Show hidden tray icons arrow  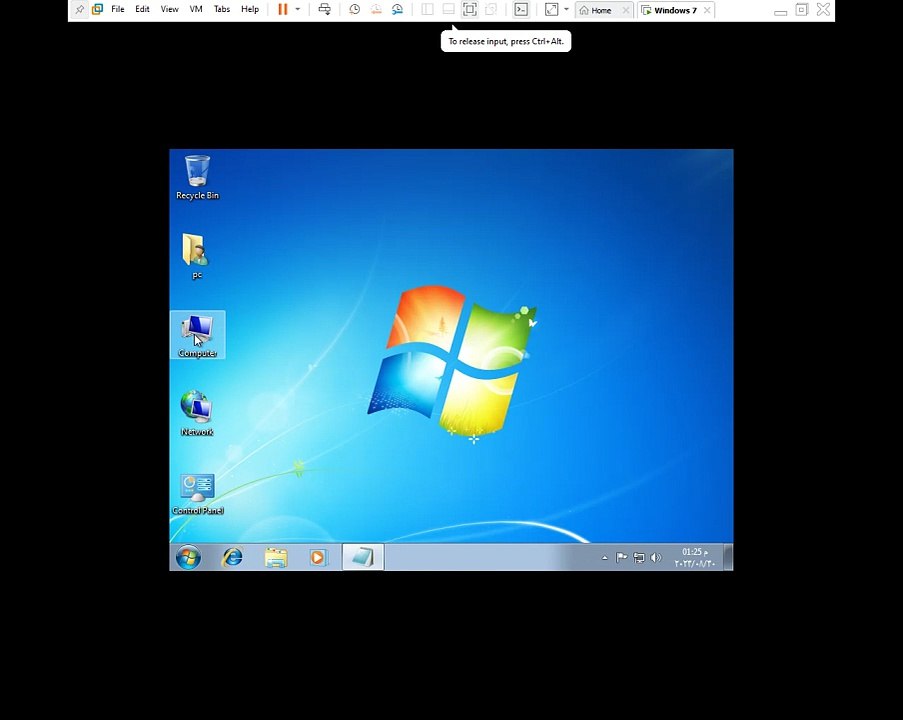(605, 558)
